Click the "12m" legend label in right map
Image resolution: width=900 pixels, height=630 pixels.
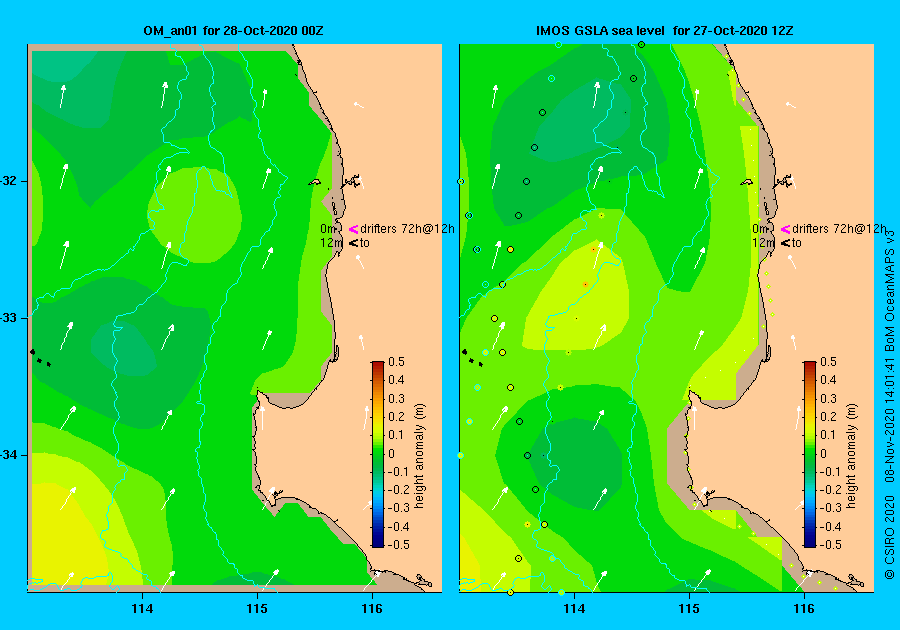(763, 243)
